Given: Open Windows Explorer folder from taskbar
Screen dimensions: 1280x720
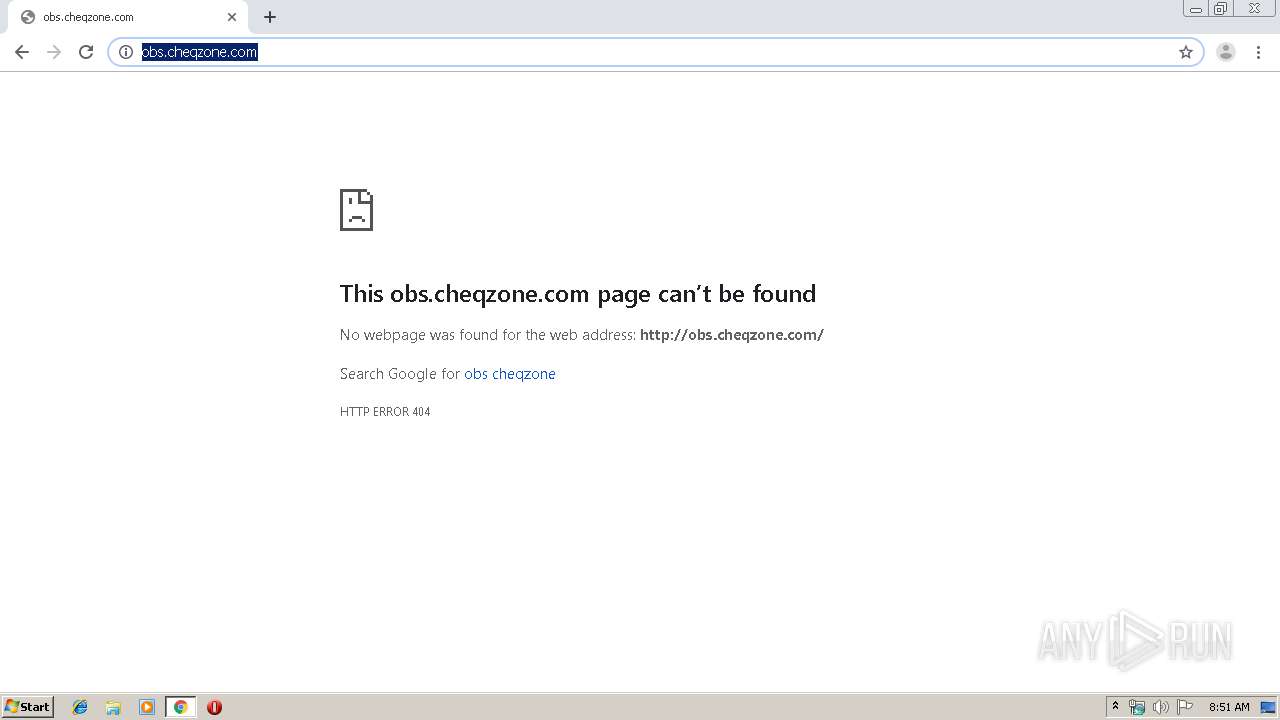Looking at the screenshot, I should [113, 707].
